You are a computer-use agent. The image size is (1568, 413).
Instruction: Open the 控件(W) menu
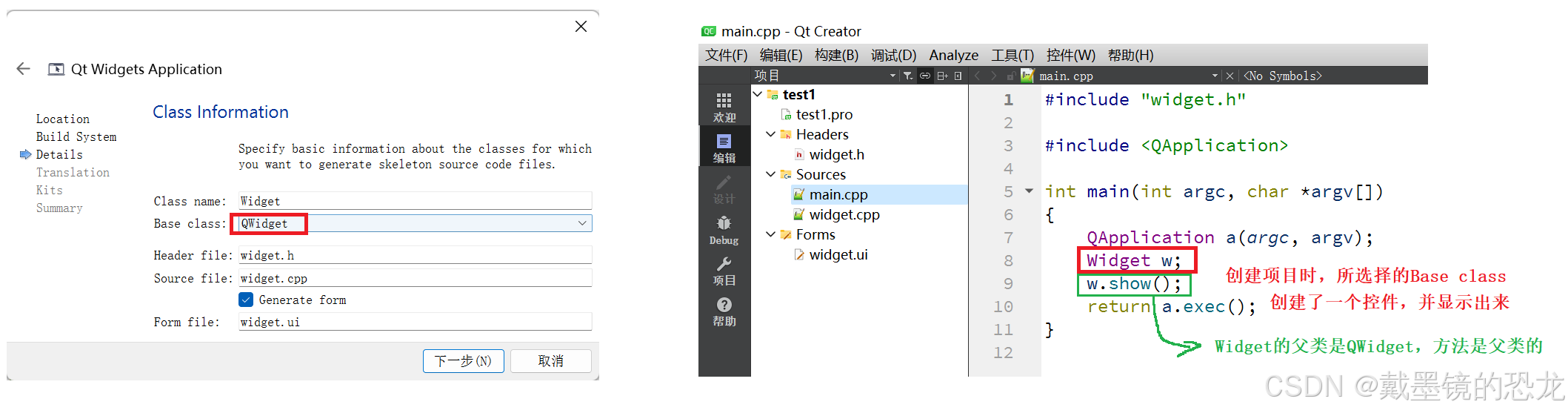pyautogui.click(x=1070, y=56)
